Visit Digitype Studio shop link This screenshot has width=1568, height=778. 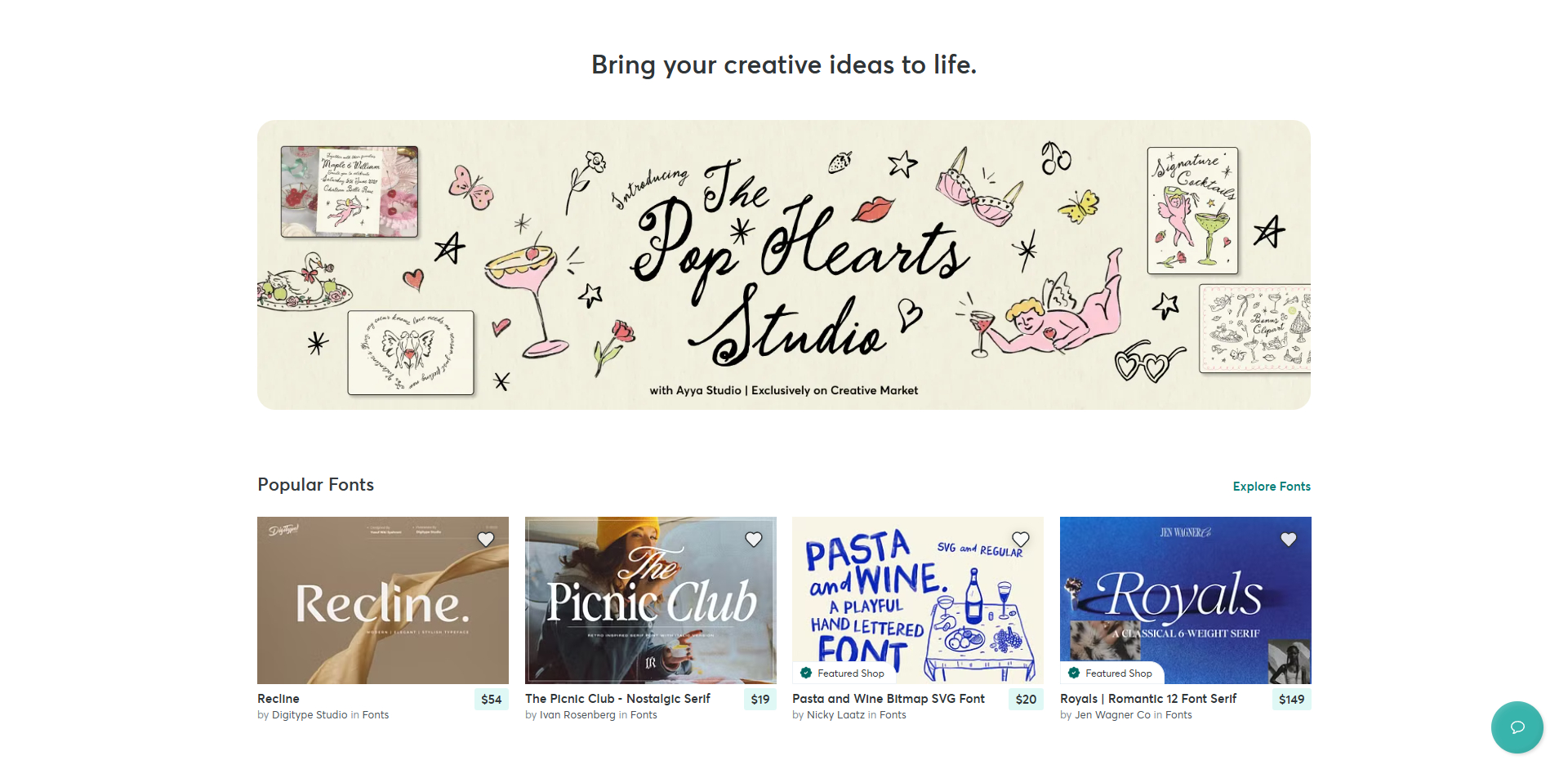tap(310, 715)
